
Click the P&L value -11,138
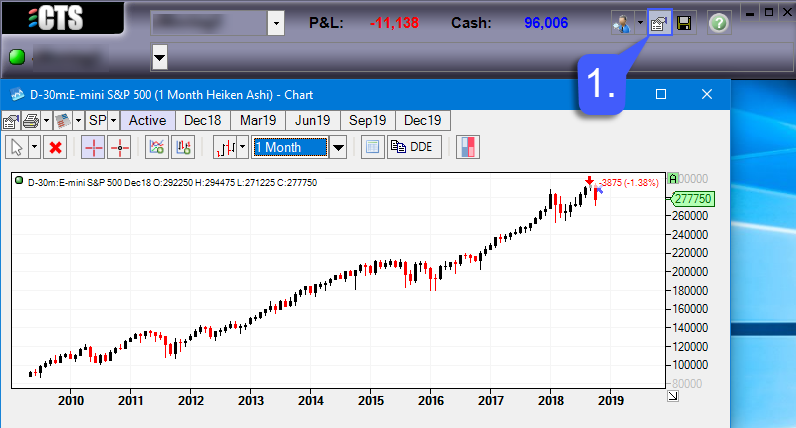click(x=394, y=23)
